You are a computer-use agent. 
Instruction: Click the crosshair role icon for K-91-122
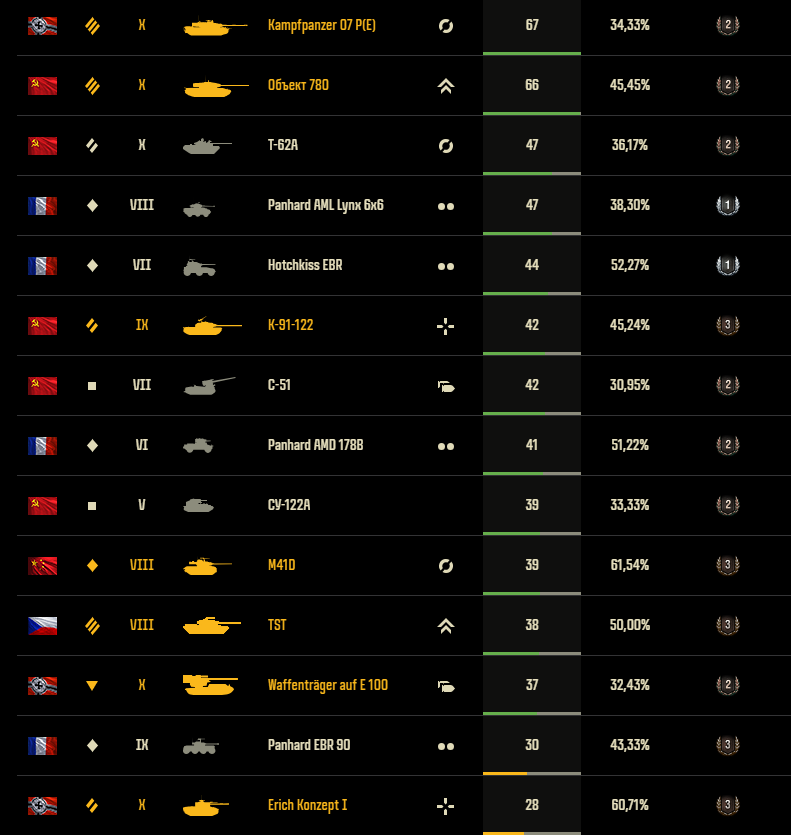tap(445, 326)
